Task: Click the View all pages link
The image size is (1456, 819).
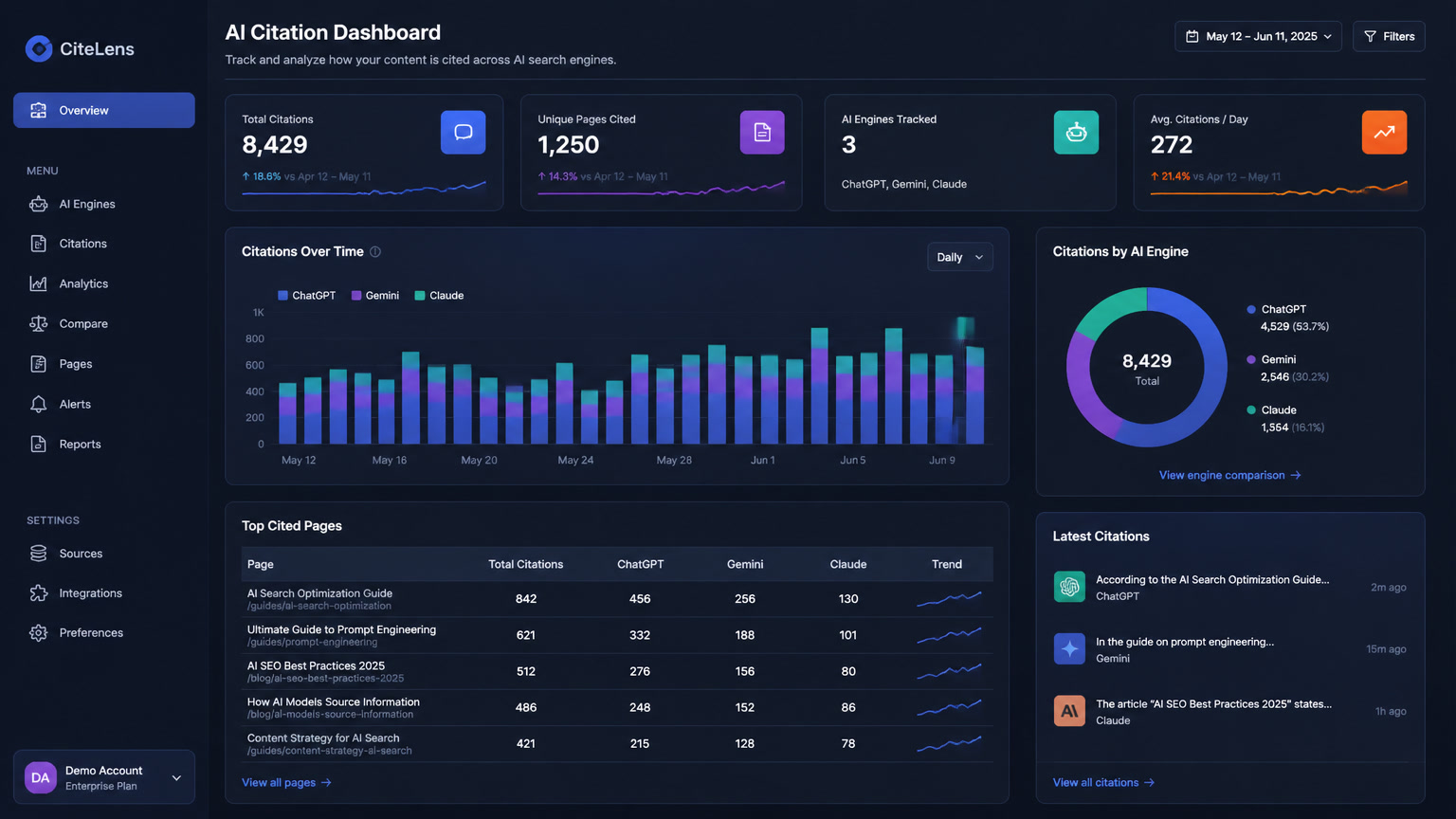Action: (x=286, y=782)
